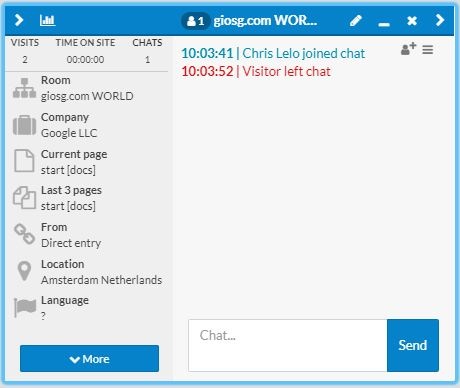Click the From link chain icon
This screenshot has width=460, height=388.
tap(24, 234)
